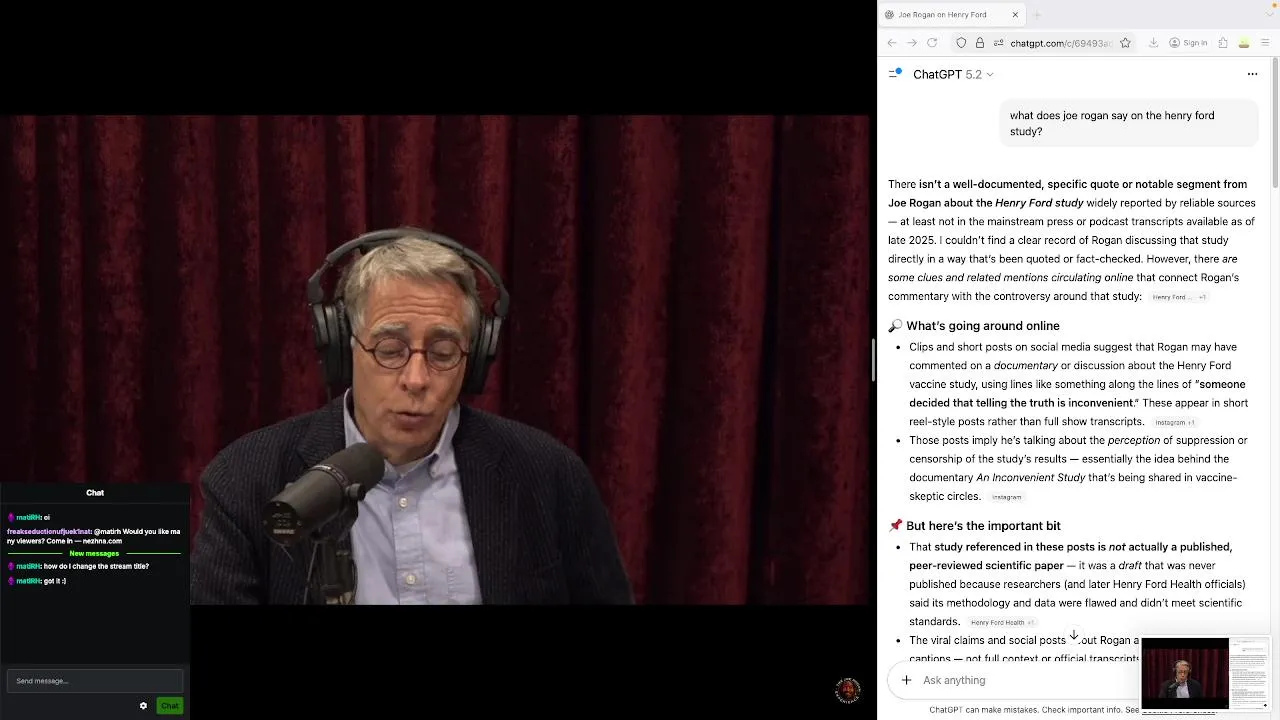The width and height of the screenshot is (1280, 720).
Task: Open chat settings gear icon
Action: pyautogui.click(x=143, y=706)
